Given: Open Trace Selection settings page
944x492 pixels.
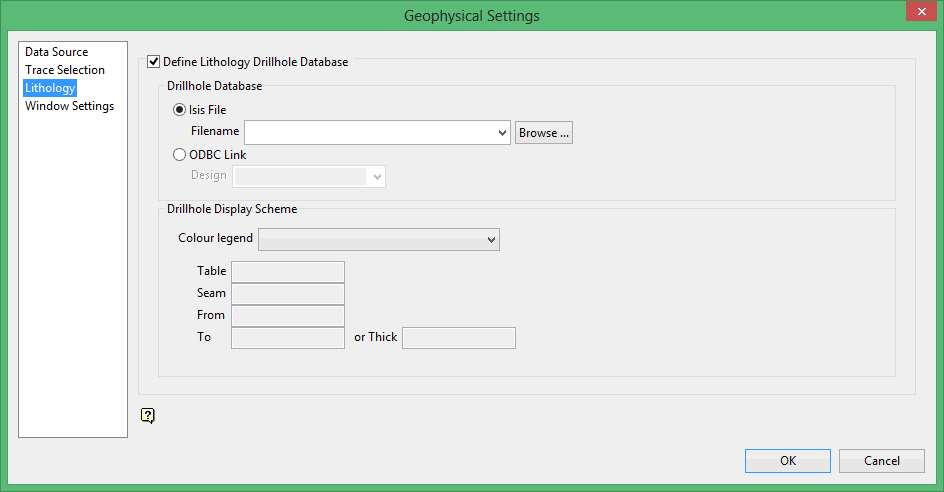Looking at the screenshot, I should (x=65, y=70).
